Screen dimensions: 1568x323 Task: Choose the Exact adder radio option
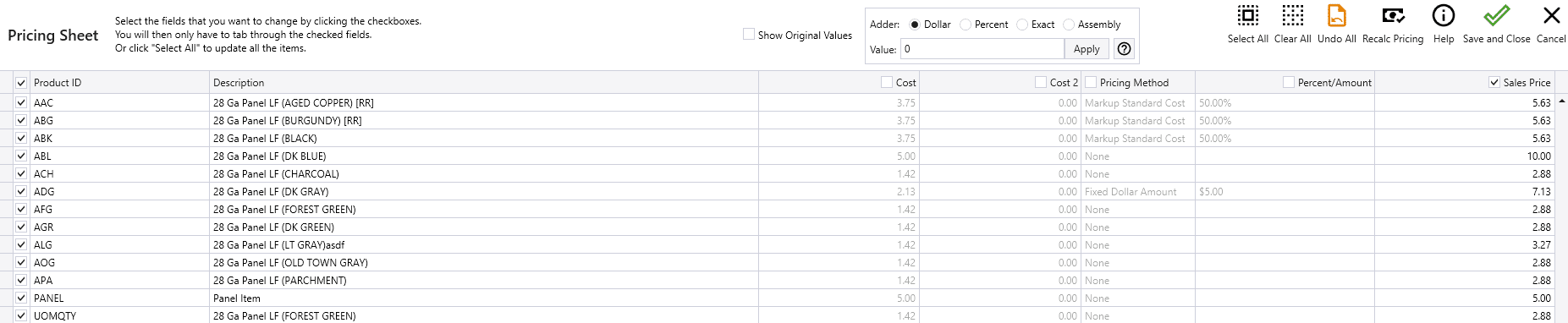click(1022, 25)
